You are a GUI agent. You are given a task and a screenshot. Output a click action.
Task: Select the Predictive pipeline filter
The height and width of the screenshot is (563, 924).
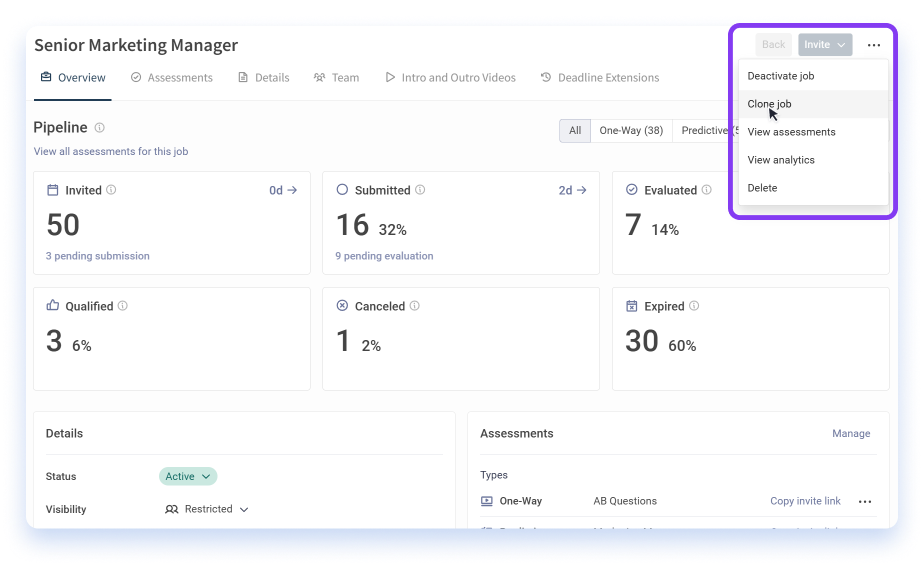pyautogui.click(x=705, y=131)
